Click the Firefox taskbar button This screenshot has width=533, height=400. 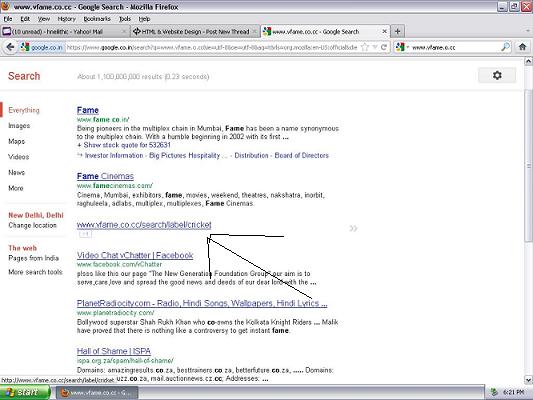[97, 393]
